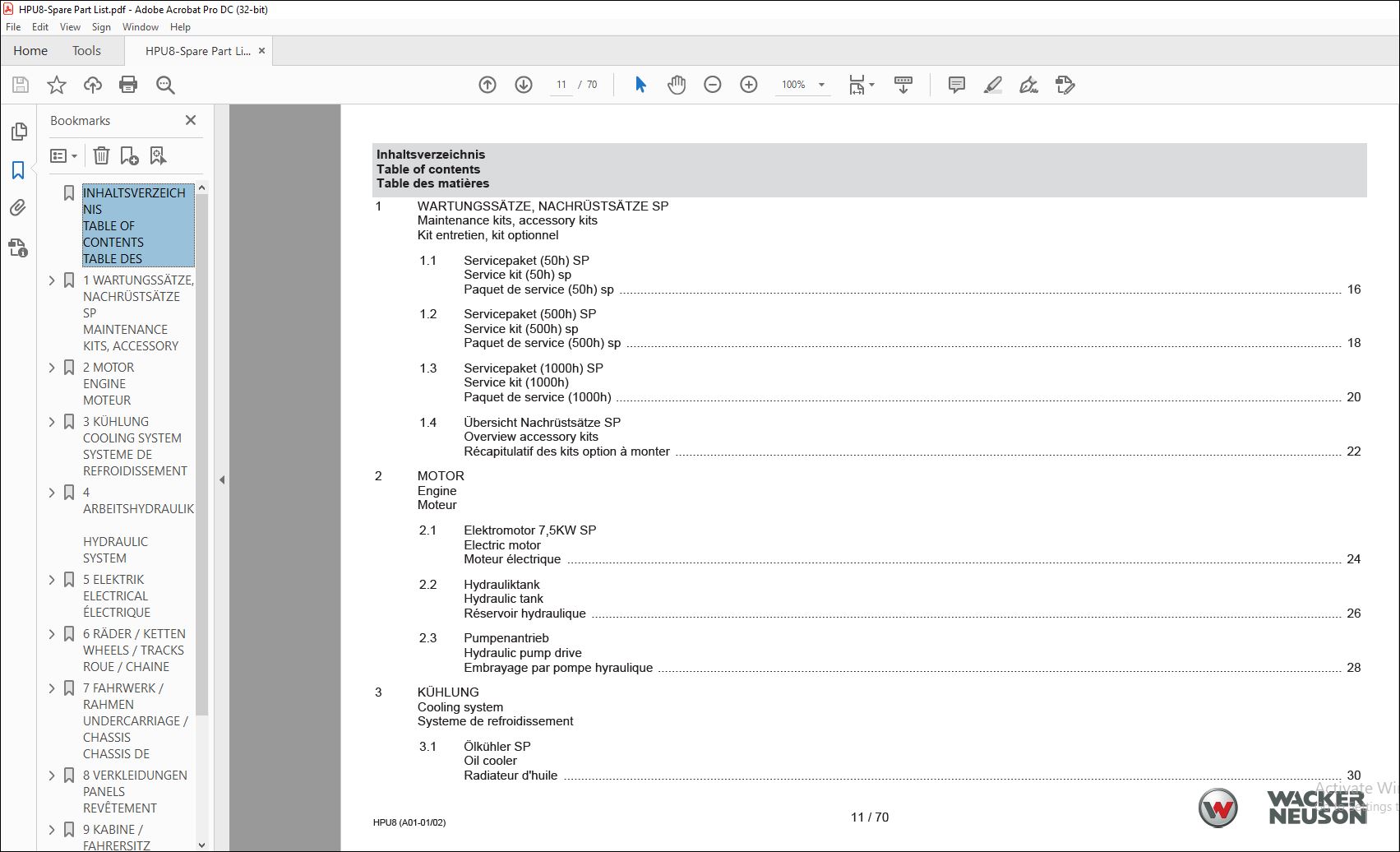Click the find current bookmark icon

click(158, 155)
